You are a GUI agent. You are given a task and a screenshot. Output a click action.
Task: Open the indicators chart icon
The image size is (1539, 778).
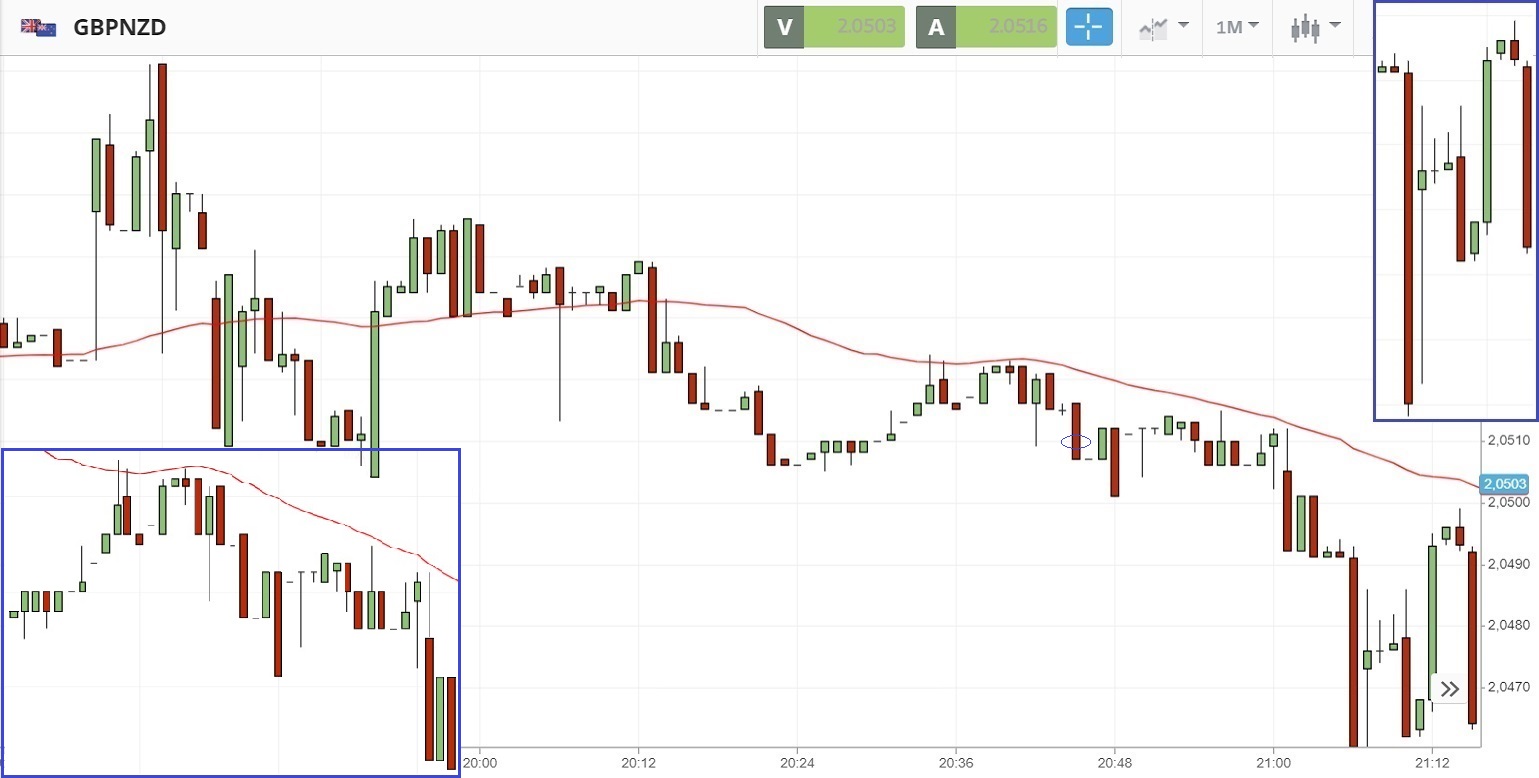click(1153, 28)
